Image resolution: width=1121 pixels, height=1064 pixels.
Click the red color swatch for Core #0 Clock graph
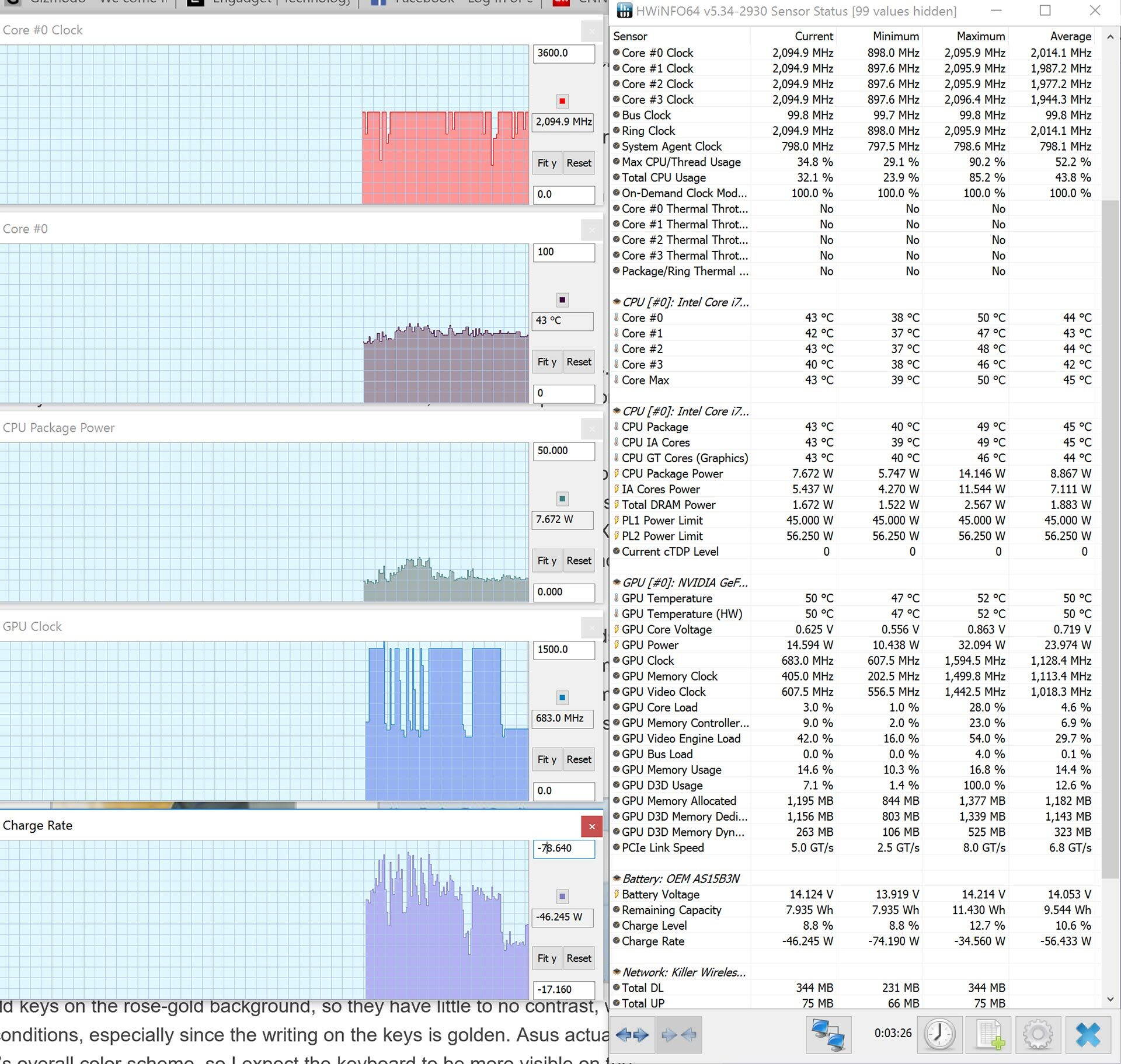(562, 101)
